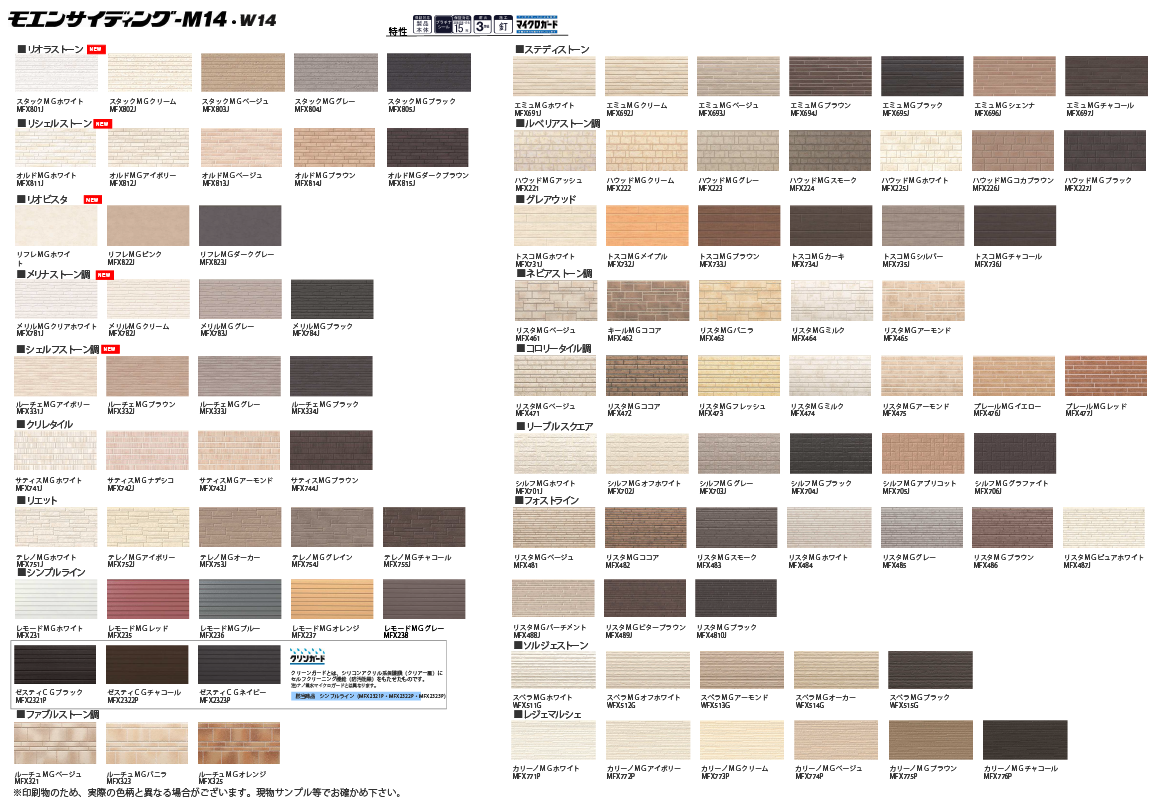1159x808 pixels.
Task: Choose the ハウッドMGスモーク swatch
Action: (x=830, y=151)
